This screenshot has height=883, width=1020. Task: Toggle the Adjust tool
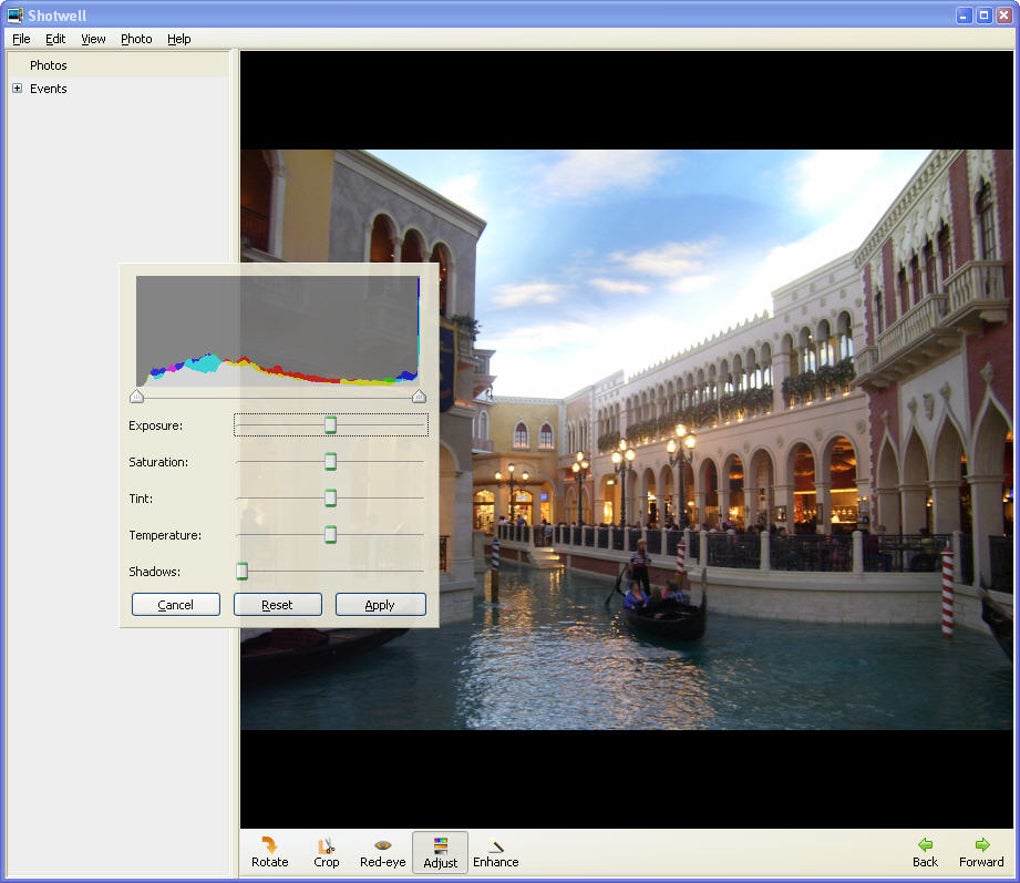pos(440,852)
